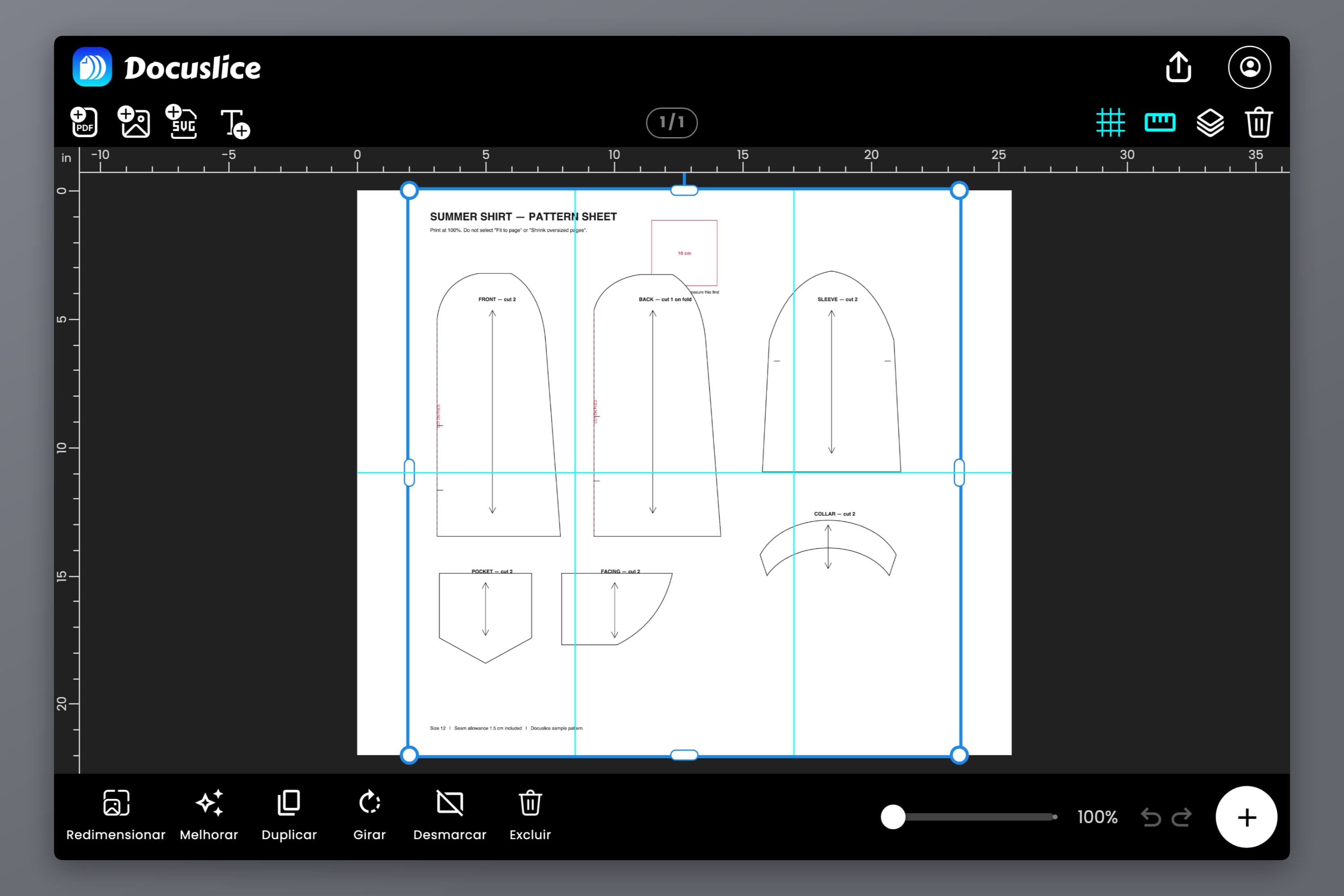Click the 'SLEEVE — cut 2' label
This screenshot has height=896, width=1344.
pyautogui.click(x=837, y=299)
